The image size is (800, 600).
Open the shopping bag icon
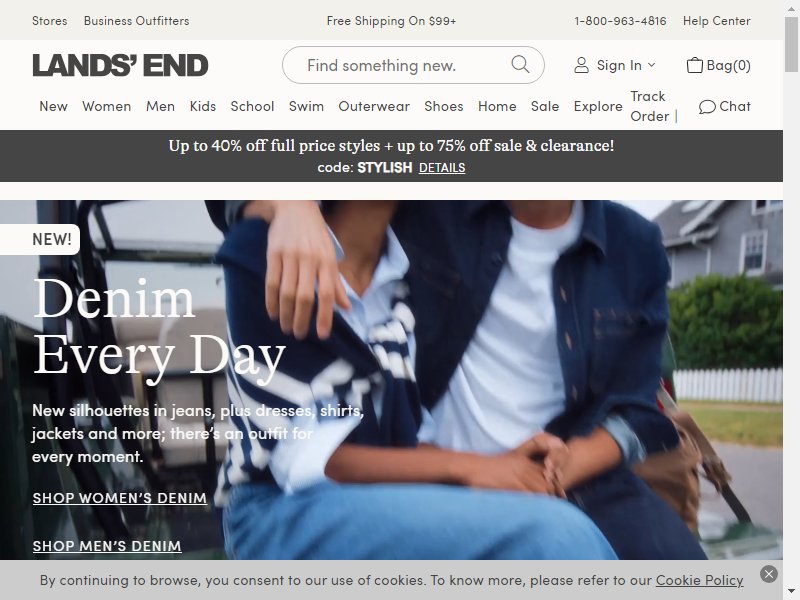click(x=694, y=65)
